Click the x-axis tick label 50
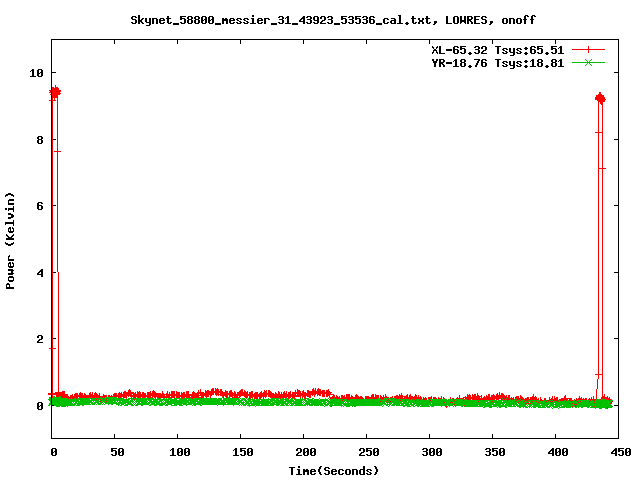This screenshot has height=480, width=640. coord(117,452)
